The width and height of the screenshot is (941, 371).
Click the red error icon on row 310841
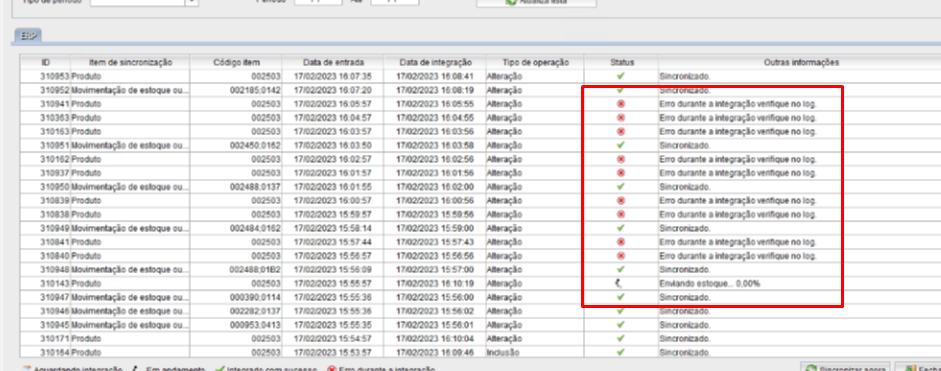point(621,242)
